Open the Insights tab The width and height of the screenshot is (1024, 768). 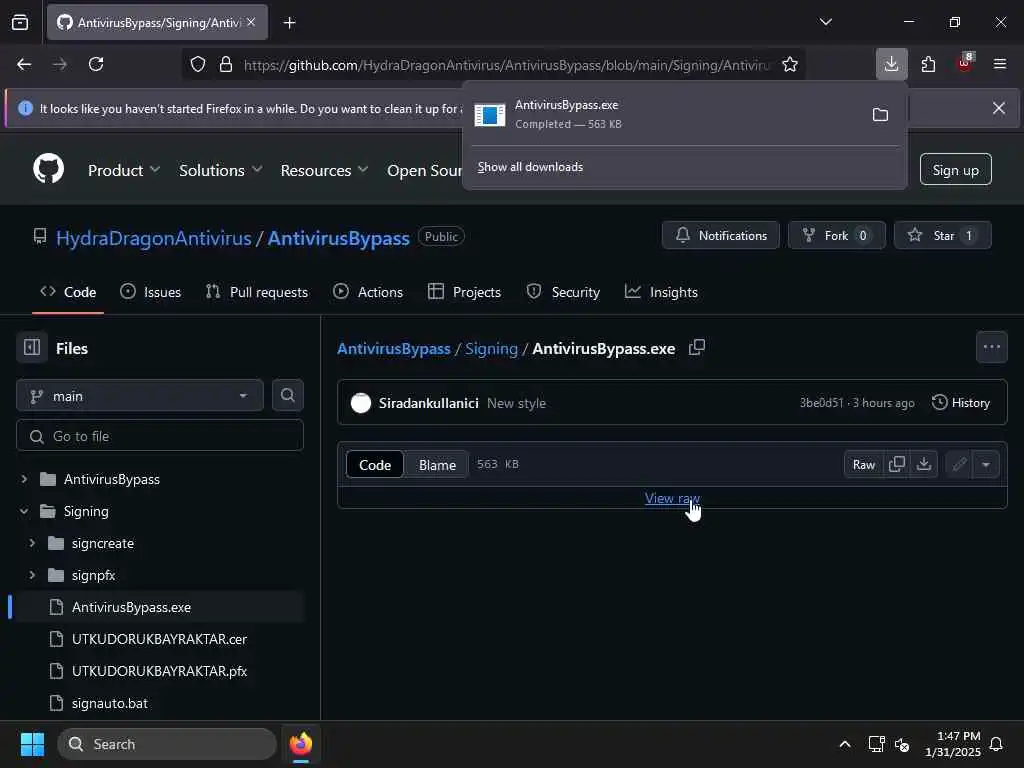[661, 292]
